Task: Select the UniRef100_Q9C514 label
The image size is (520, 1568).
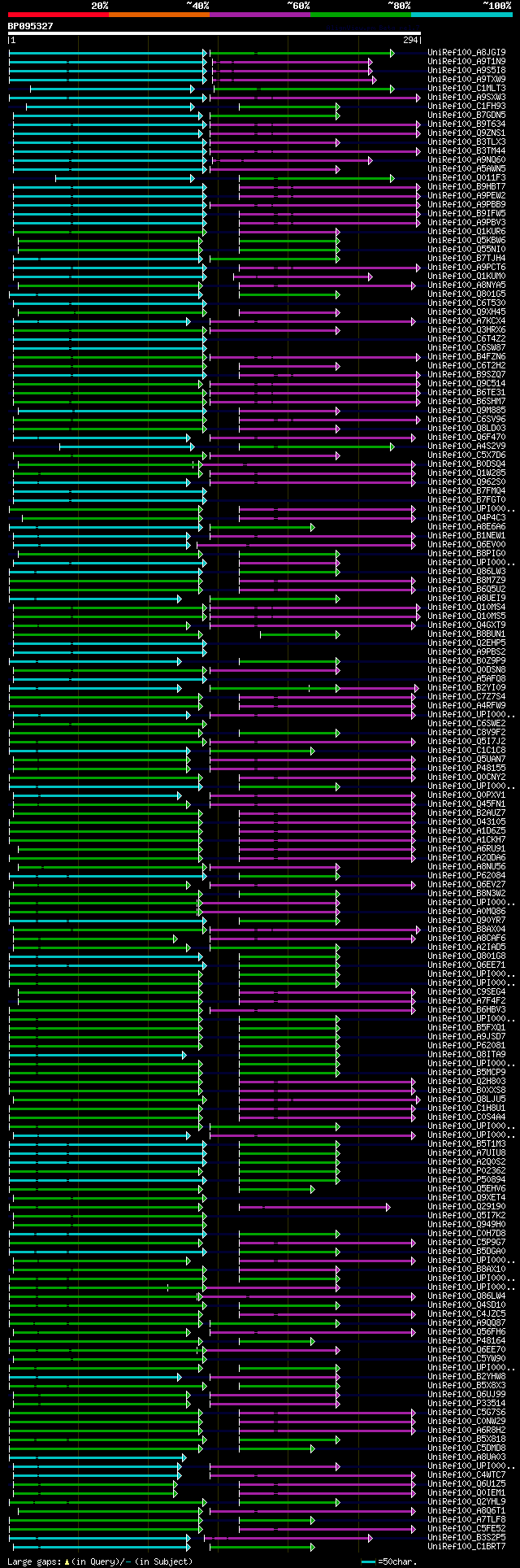Action: point(466,384)
